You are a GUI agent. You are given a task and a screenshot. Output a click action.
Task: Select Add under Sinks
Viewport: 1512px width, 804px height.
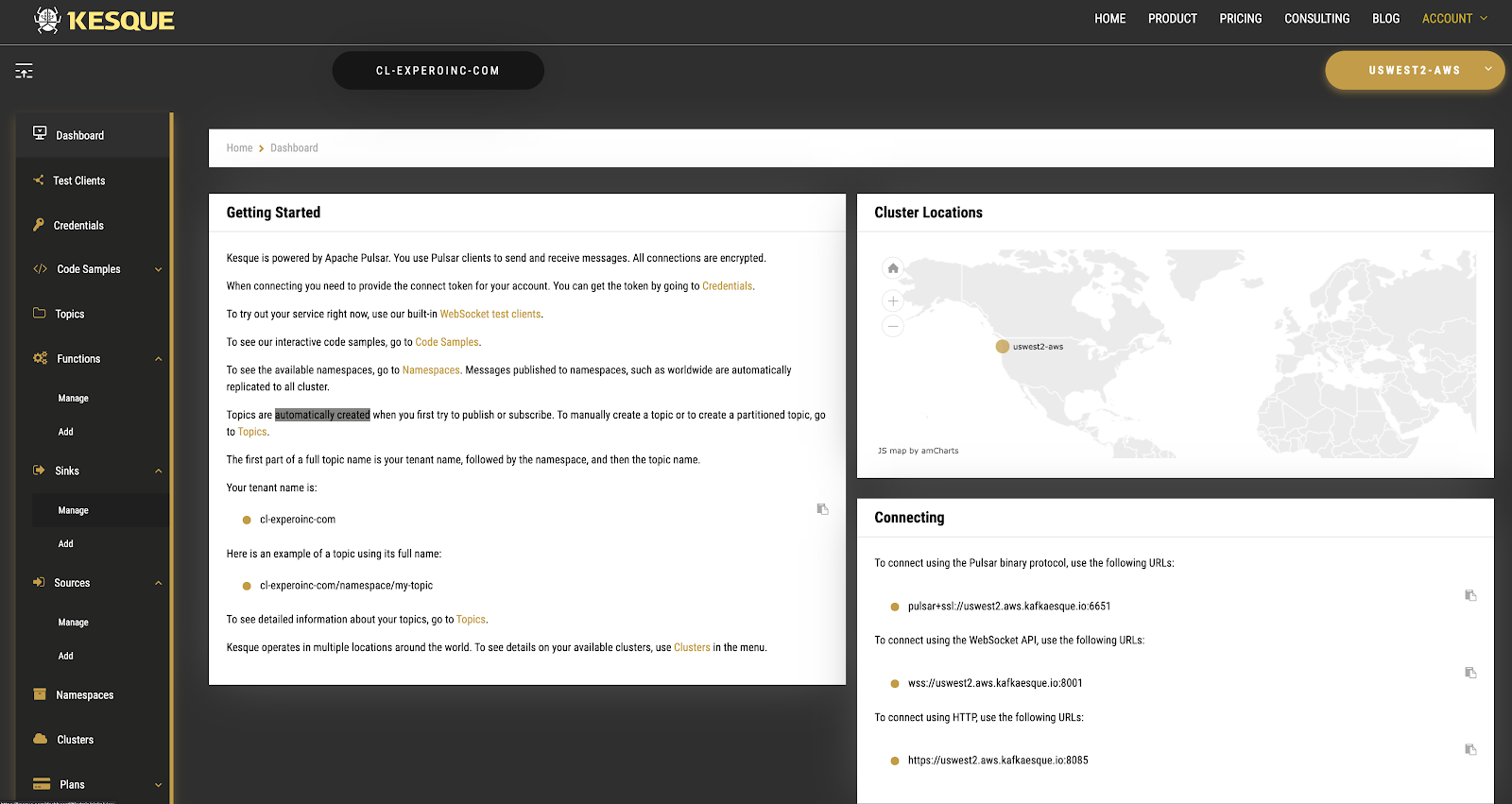coord(66,544)
